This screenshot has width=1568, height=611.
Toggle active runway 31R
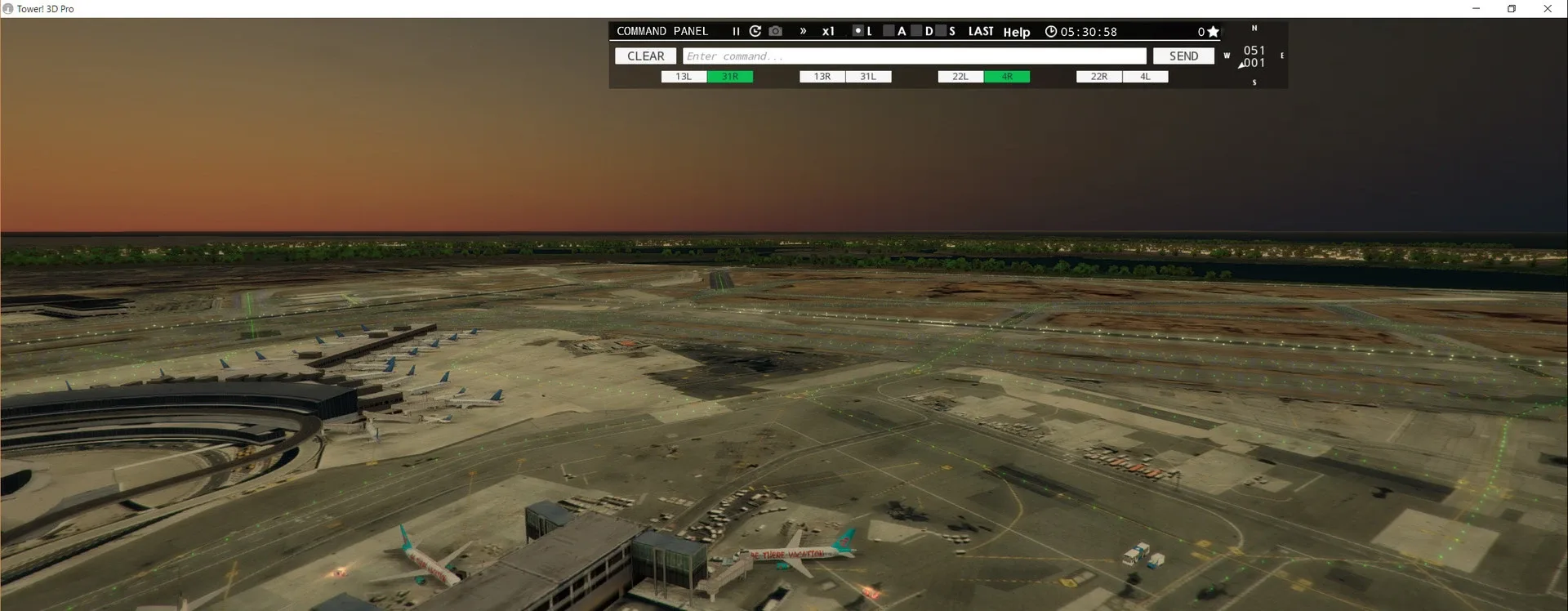tap(730, 77)
